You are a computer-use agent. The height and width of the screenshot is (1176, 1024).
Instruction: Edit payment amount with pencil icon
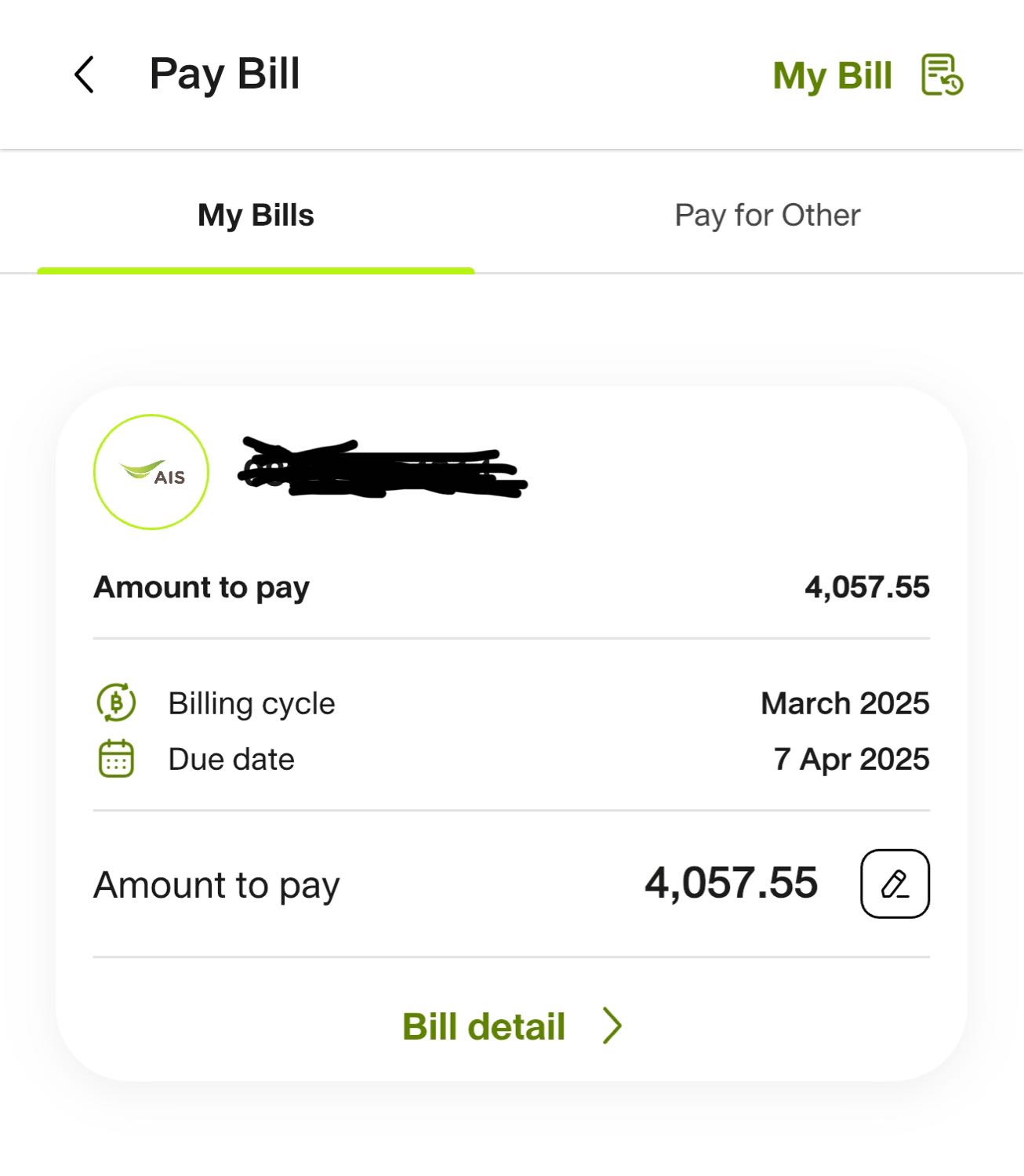point(895,884)
